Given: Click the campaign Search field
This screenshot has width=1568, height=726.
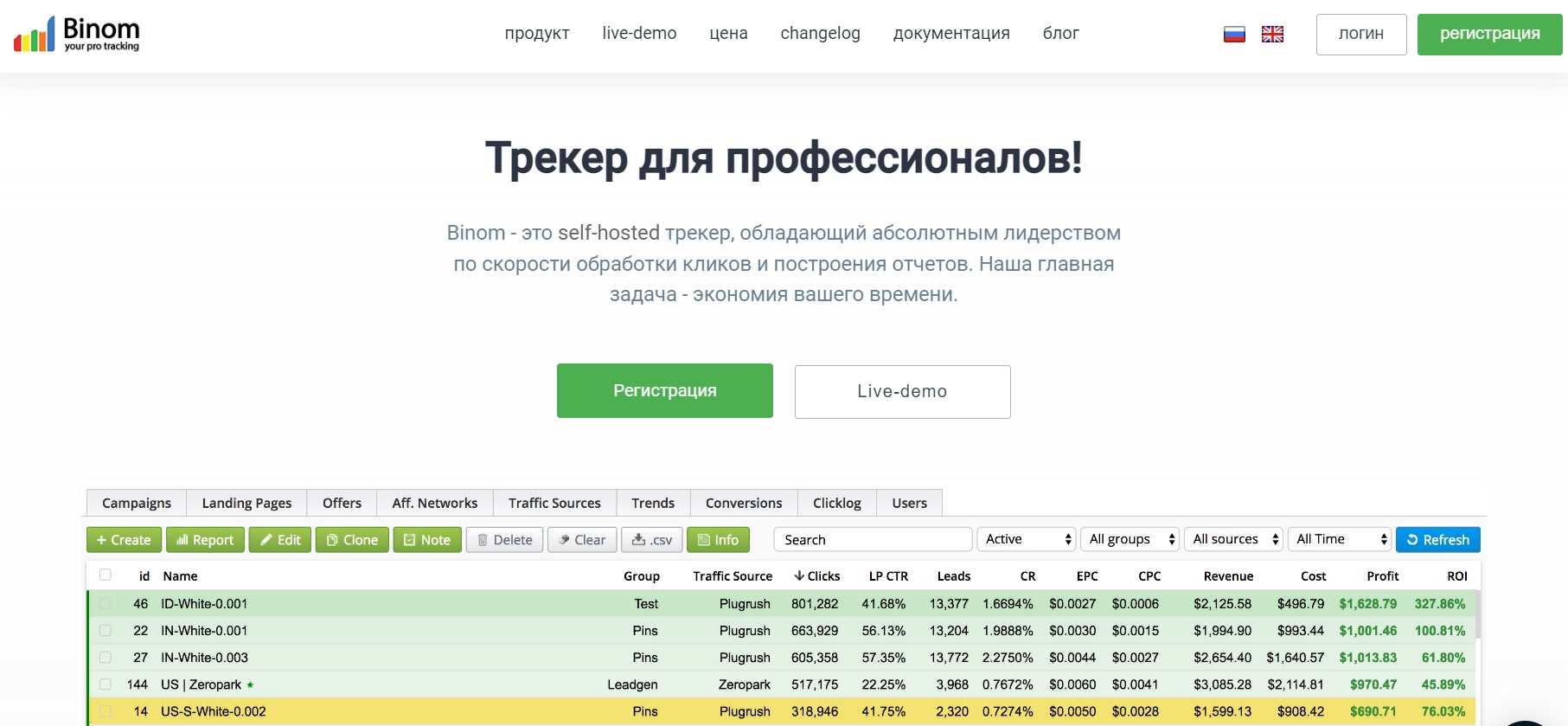Looking at the screenshot, I should coord(873,539).
